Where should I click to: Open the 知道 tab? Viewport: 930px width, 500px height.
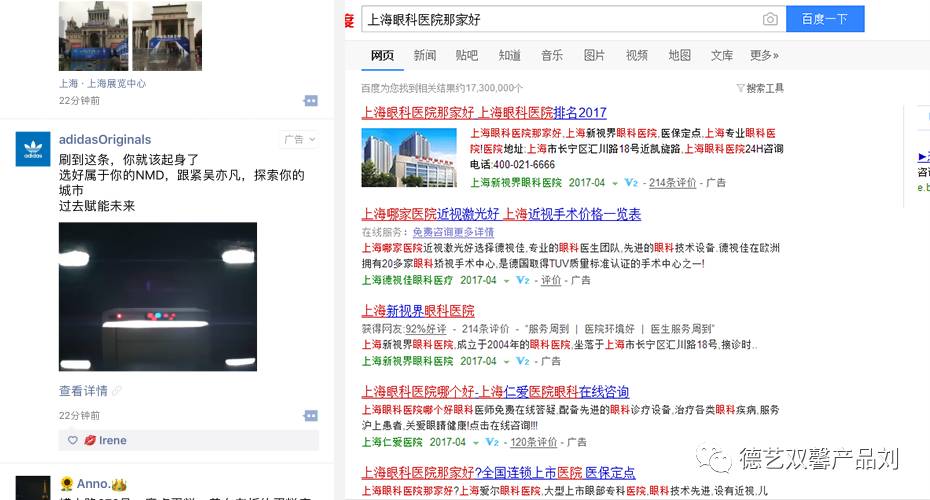(509, 55)
